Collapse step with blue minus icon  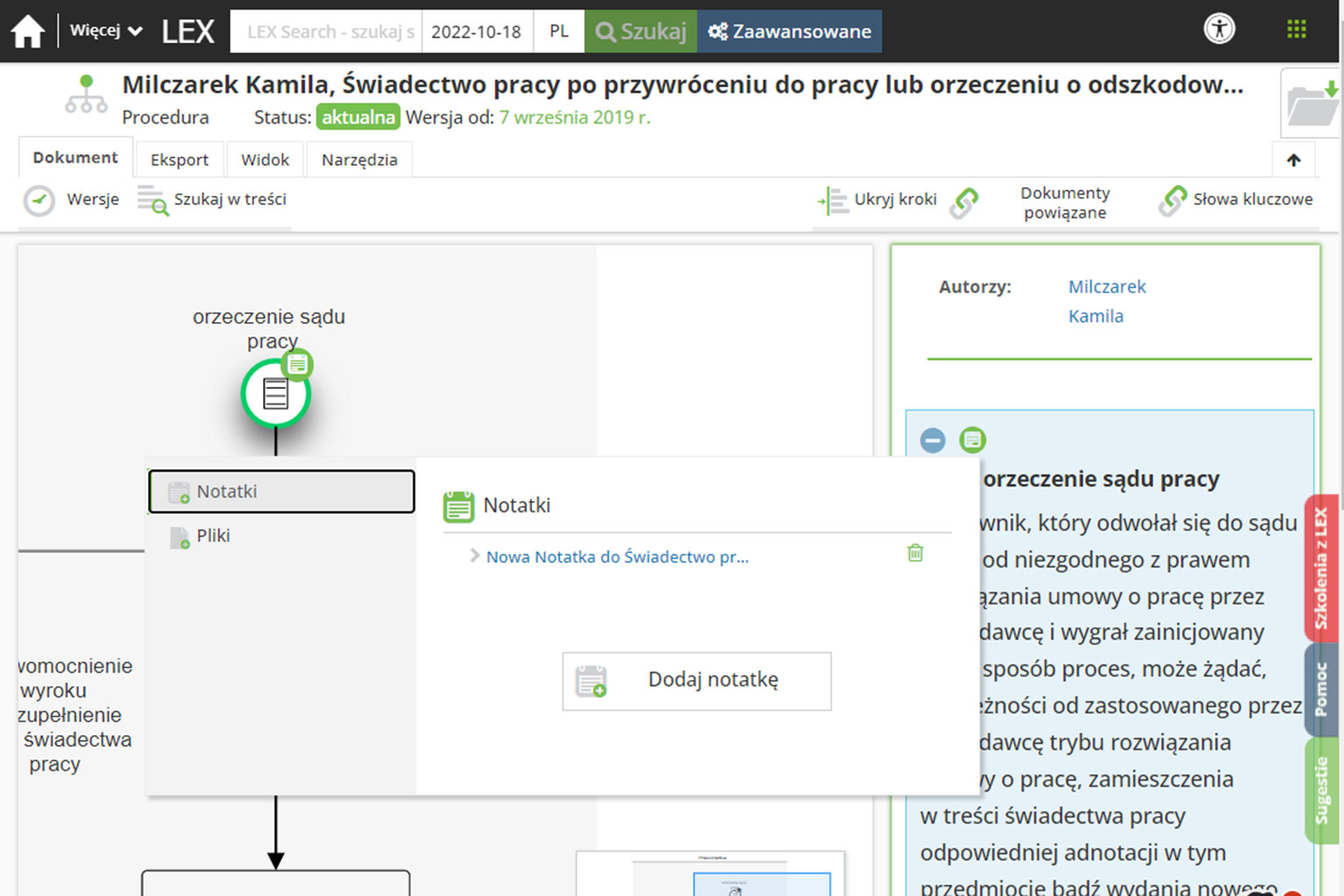pos(933,440)
